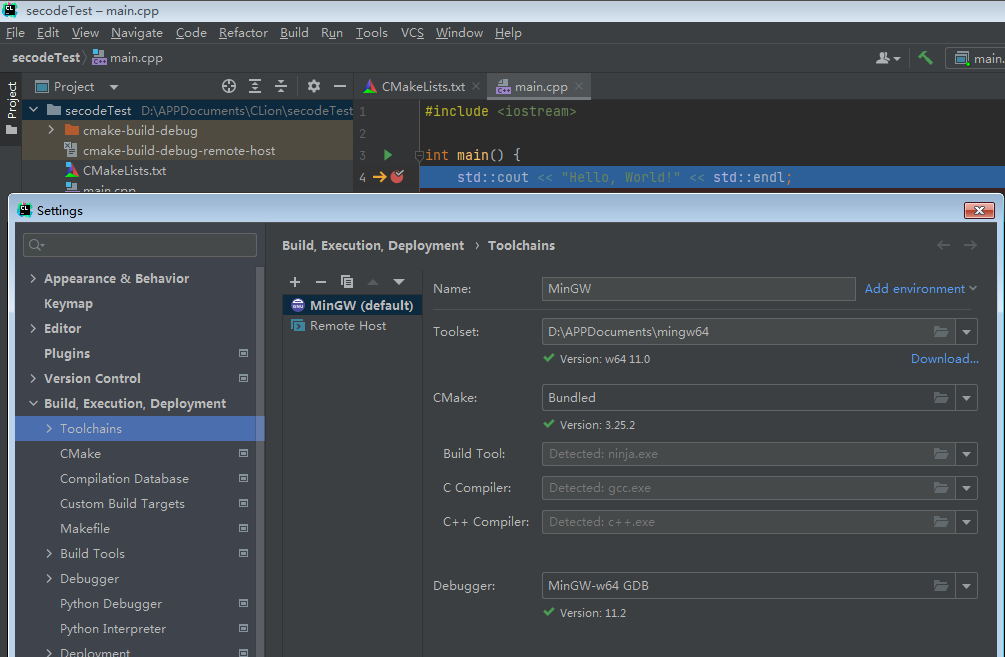Open the Toolset dropdown arrow
Image resolution: width=1005 pixels, height=657 pixels.
pyautogui.click(x=966, y=332)
